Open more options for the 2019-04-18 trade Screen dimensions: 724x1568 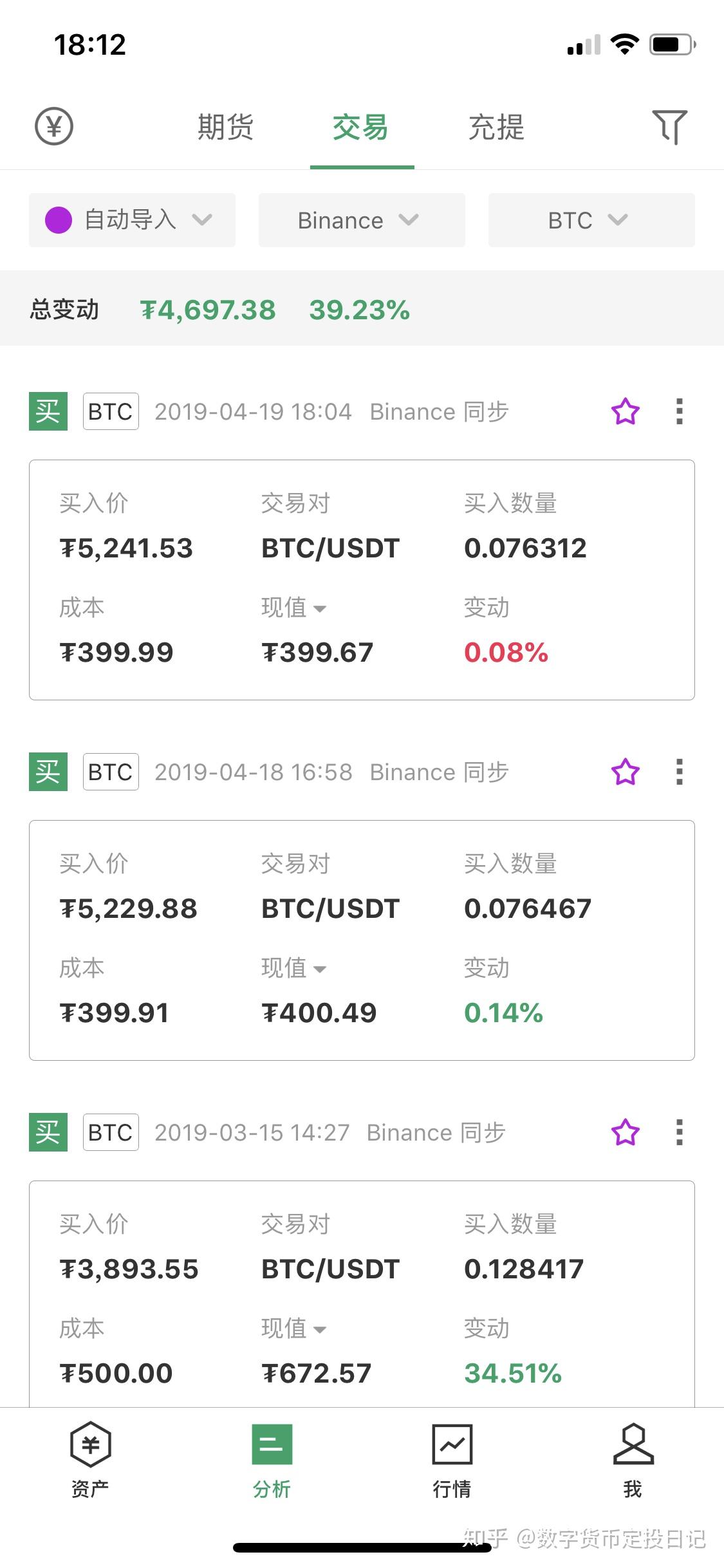(679, 772)
